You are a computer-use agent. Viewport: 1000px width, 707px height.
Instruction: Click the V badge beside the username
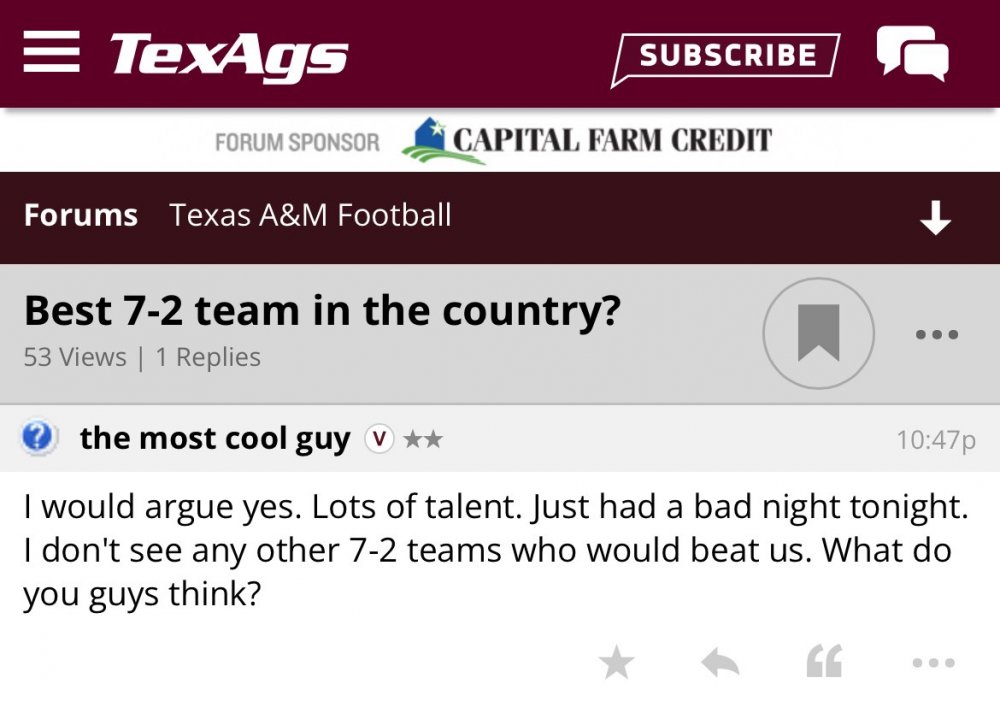(x=379, y=438)
